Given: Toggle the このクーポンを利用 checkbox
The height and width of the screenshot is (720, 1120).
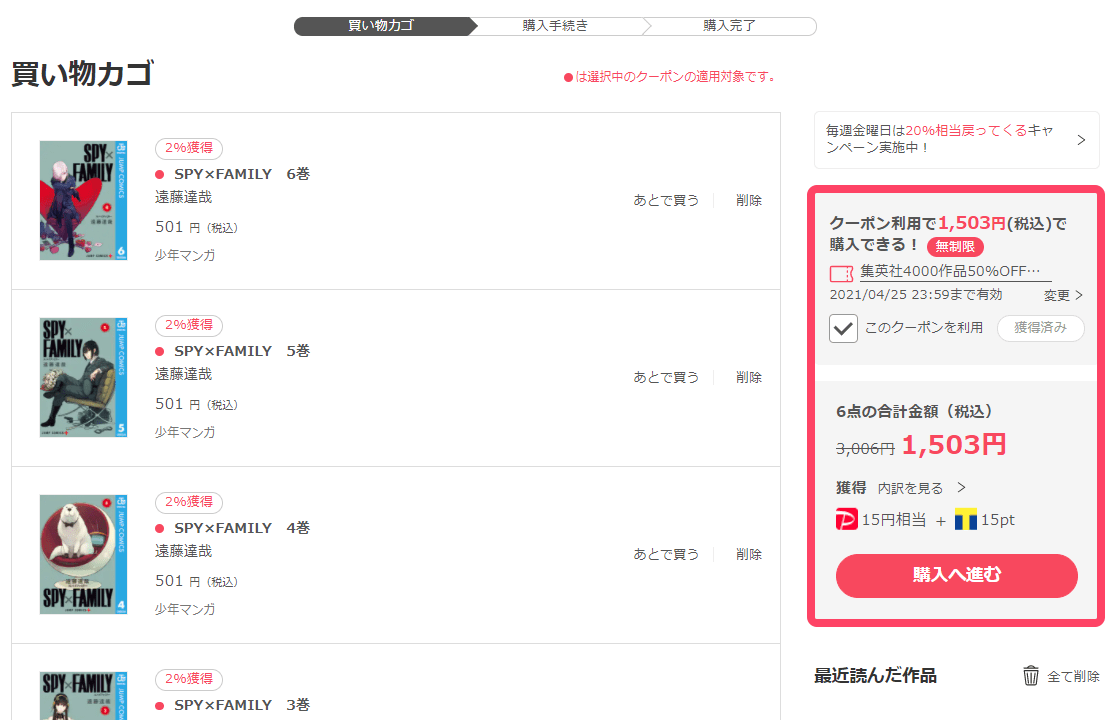Looking at the screenshot, I should (x=844, y=329).
